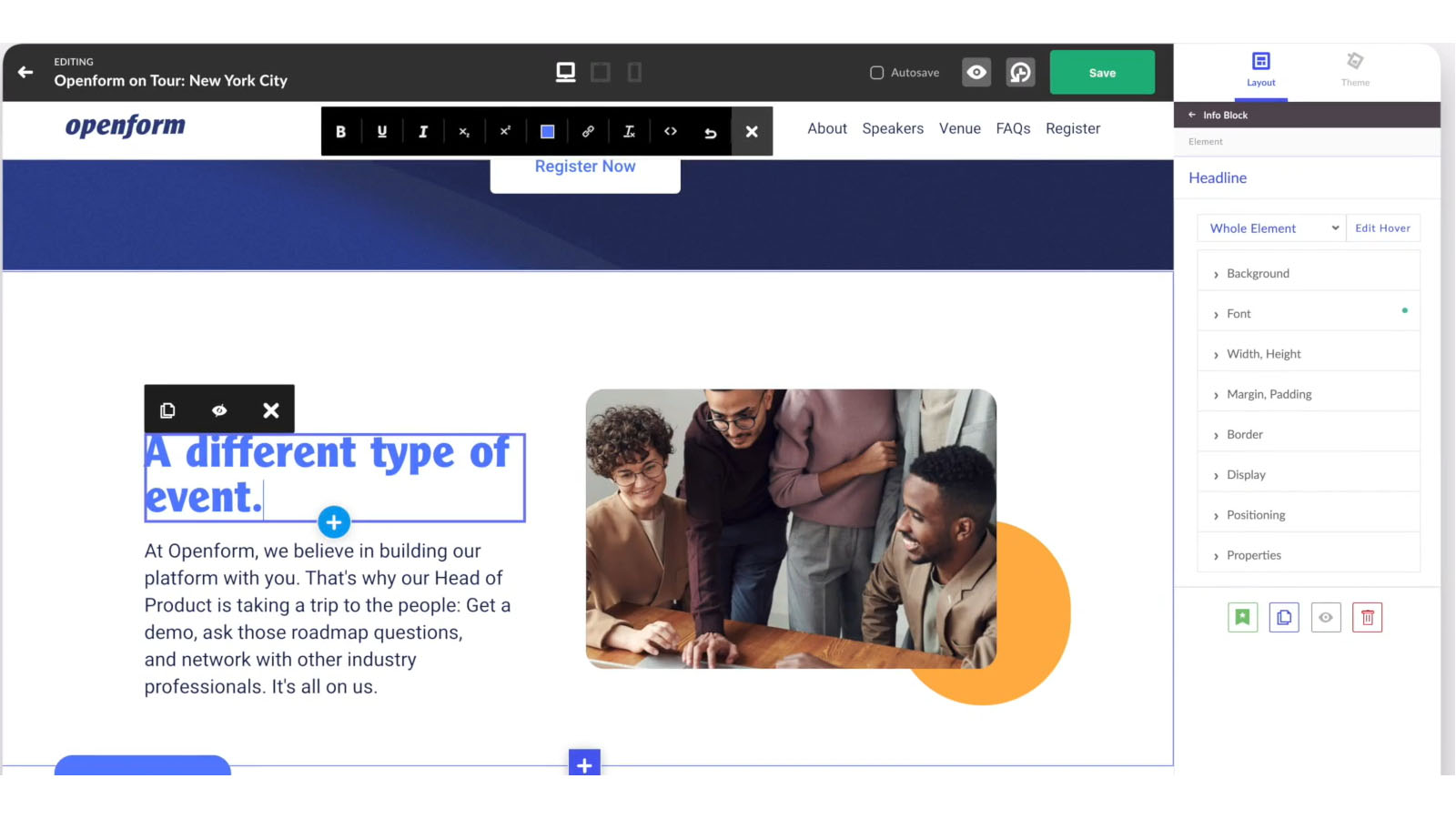Open the Speakers navigation menu item
Image resolution: width=1456 pixels, height=819 pixels.
pyautogui.click(x=893, y=128)
